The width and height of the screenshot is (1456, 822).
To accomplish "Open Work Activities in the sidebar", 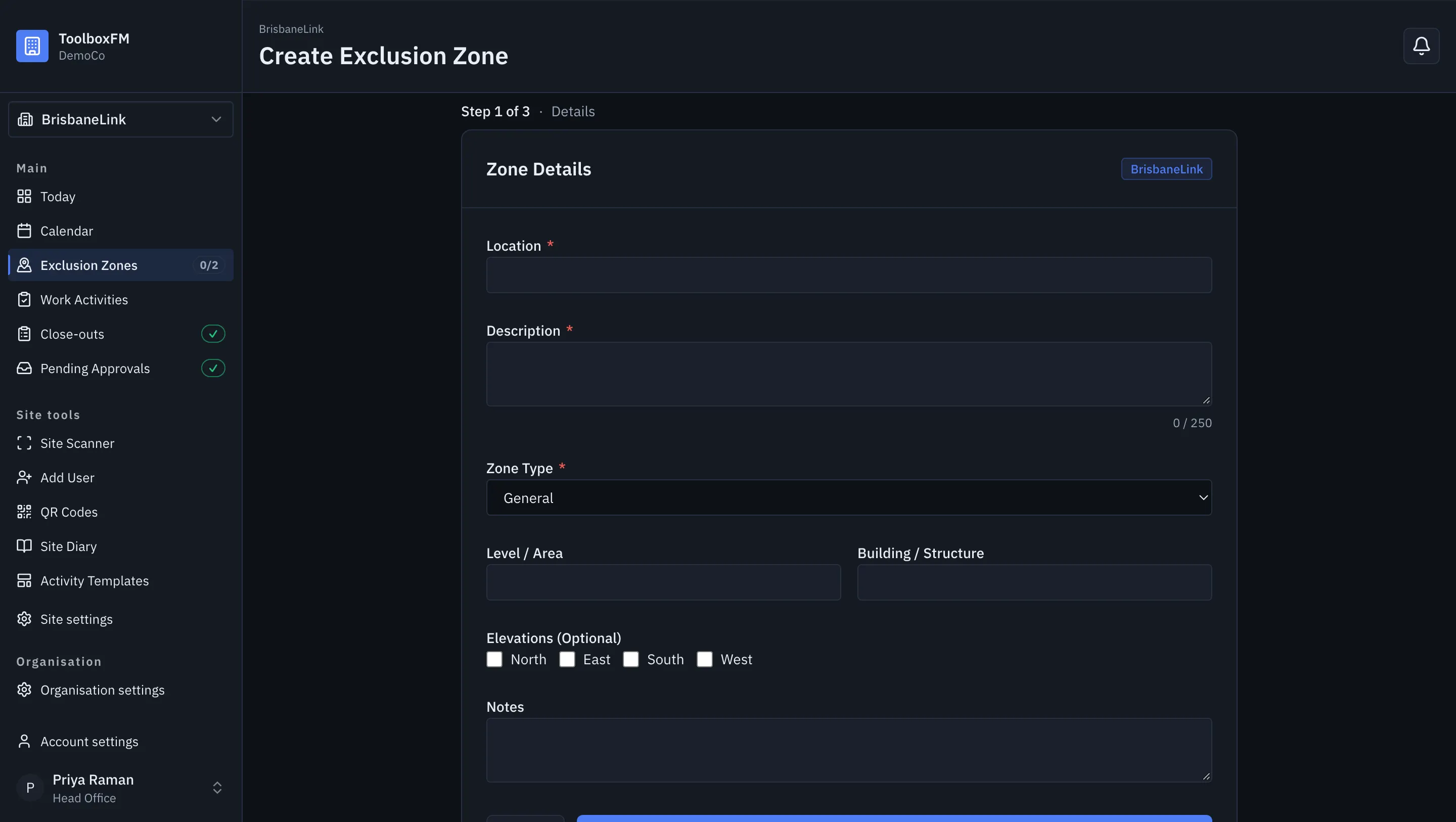I will (121, 300).
